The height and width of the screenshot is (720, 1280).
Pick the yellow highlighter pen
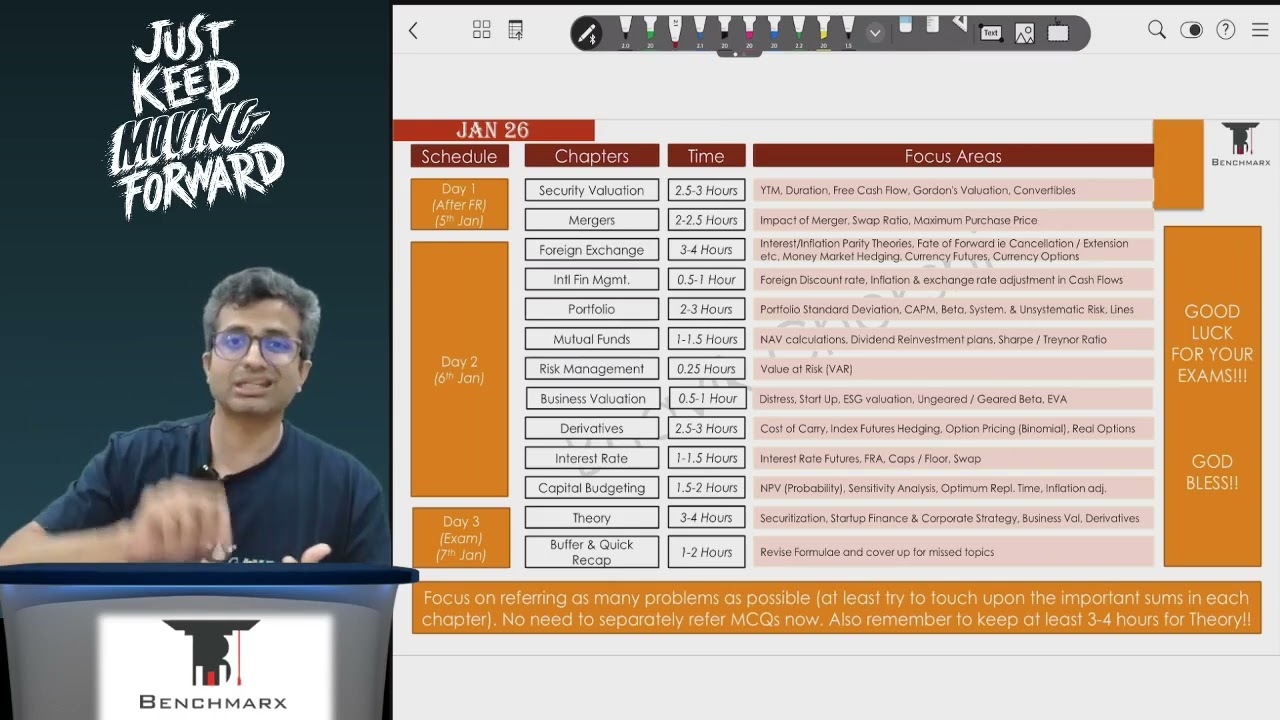823,32
